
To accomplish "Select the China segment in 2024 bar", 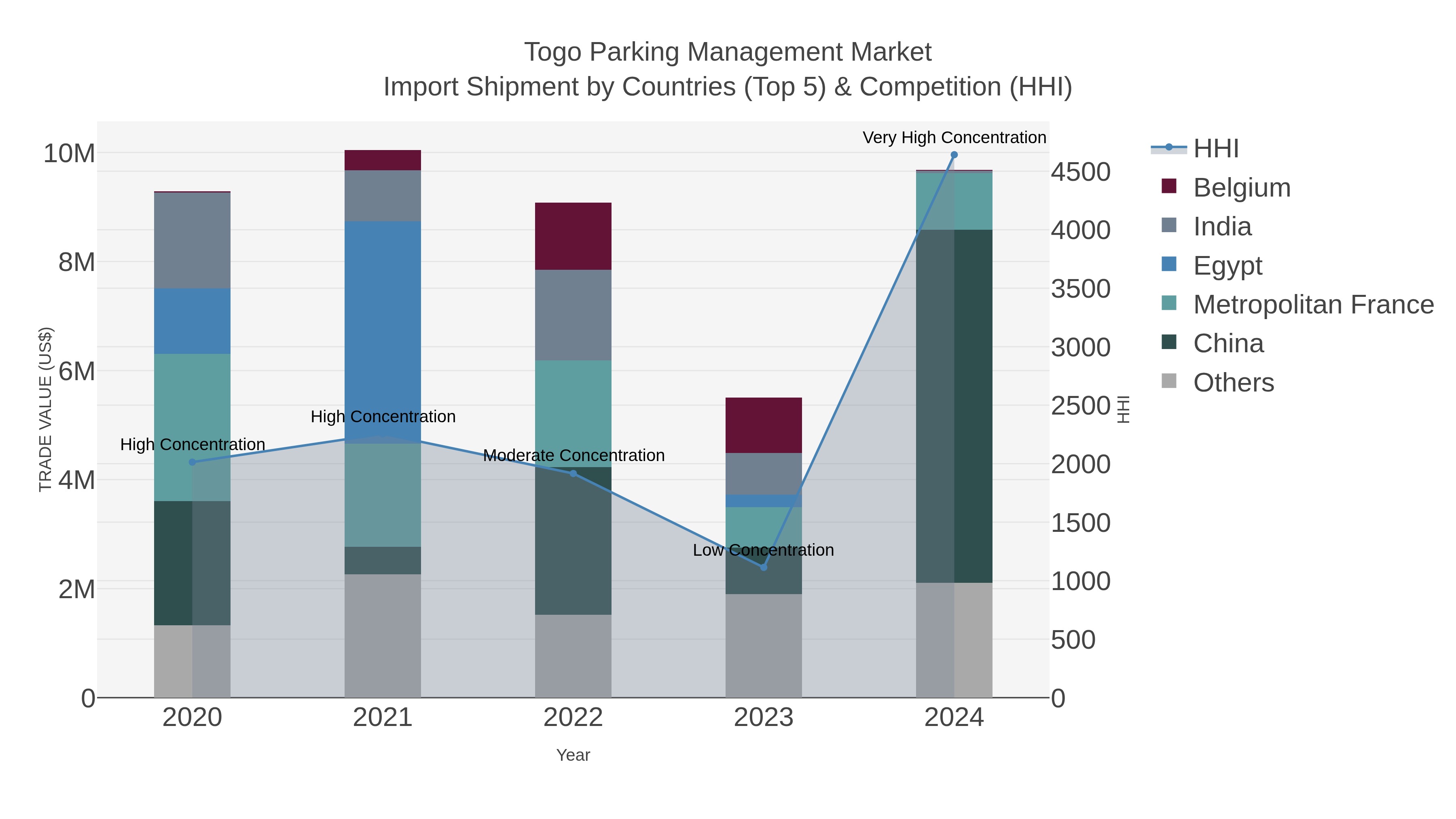I will tap(954, 406).
